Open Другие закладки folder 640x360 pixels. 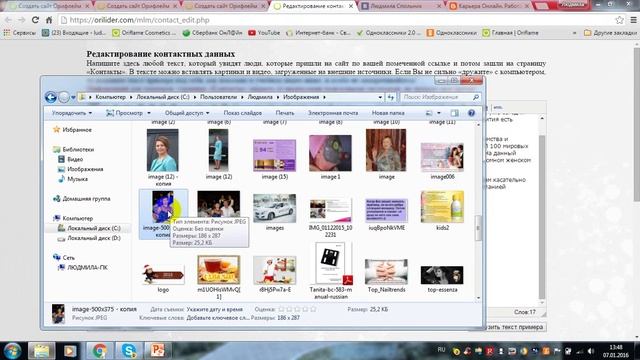(x=611, y=33)
